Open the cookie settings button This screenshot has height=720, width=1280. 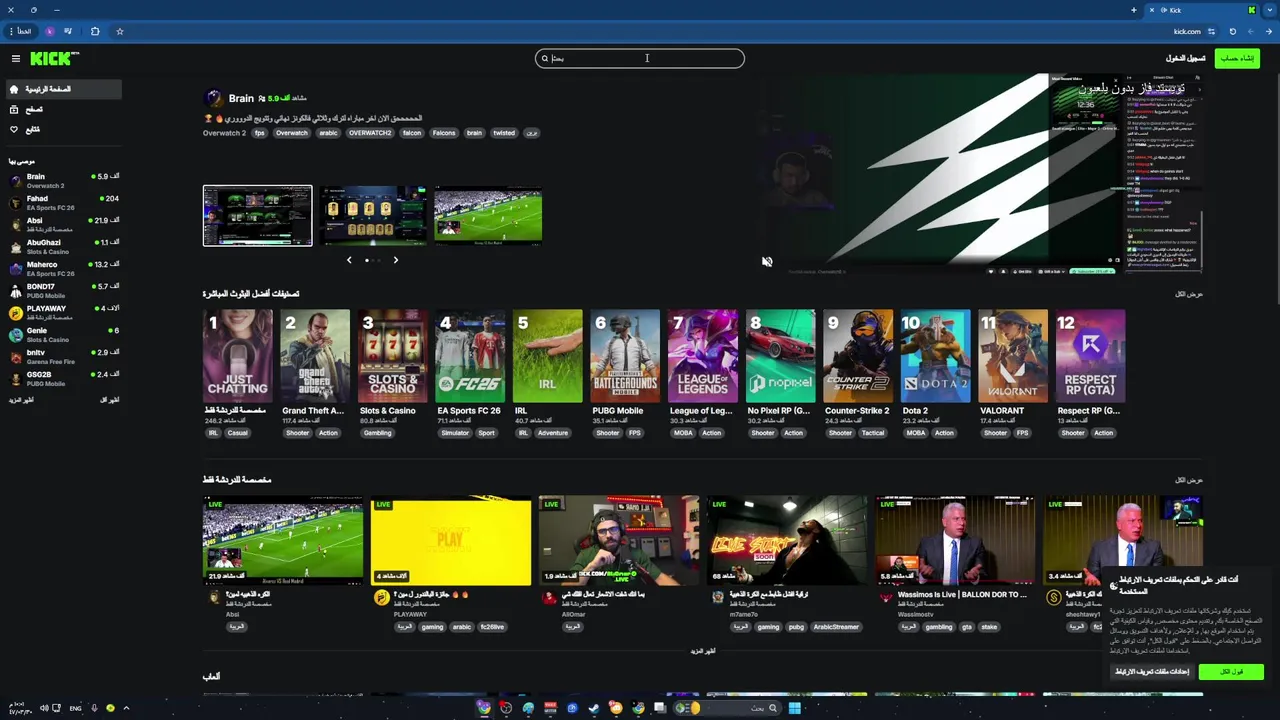[1152, 672]
